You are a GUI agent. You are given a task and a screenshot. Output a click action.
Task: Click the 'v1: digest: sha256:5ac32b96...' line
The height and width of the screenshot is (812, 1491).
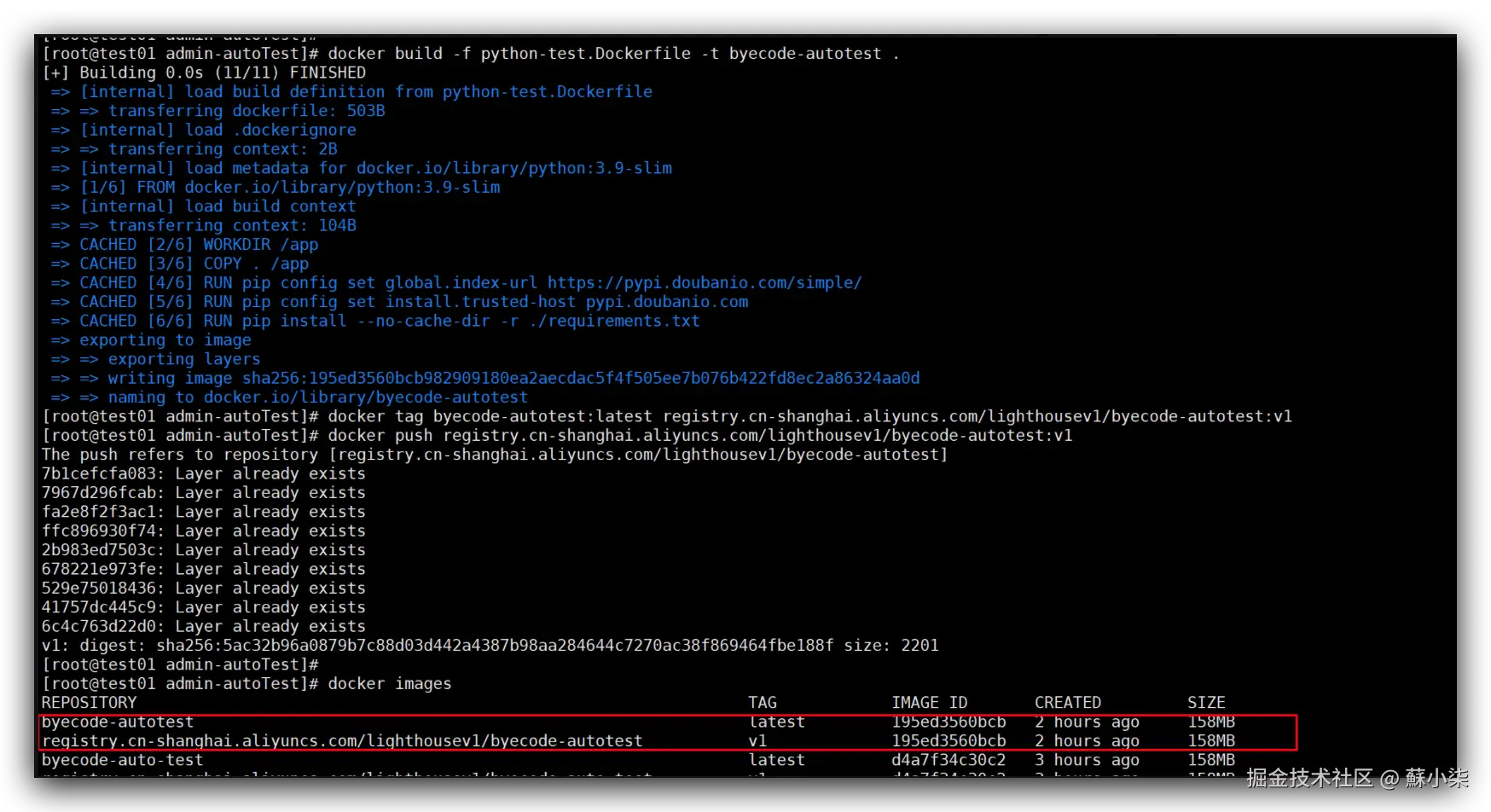point(490,646)
